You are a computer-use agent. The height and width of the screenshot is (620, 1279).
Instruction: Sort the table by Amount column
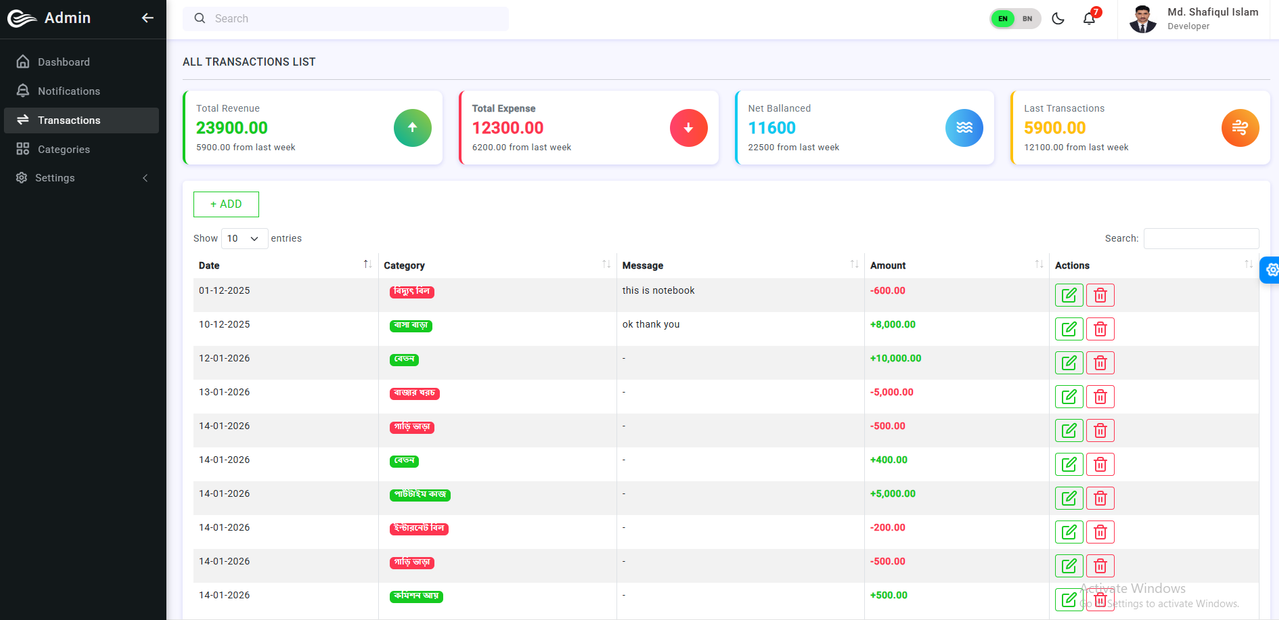(x=957, y=265)
